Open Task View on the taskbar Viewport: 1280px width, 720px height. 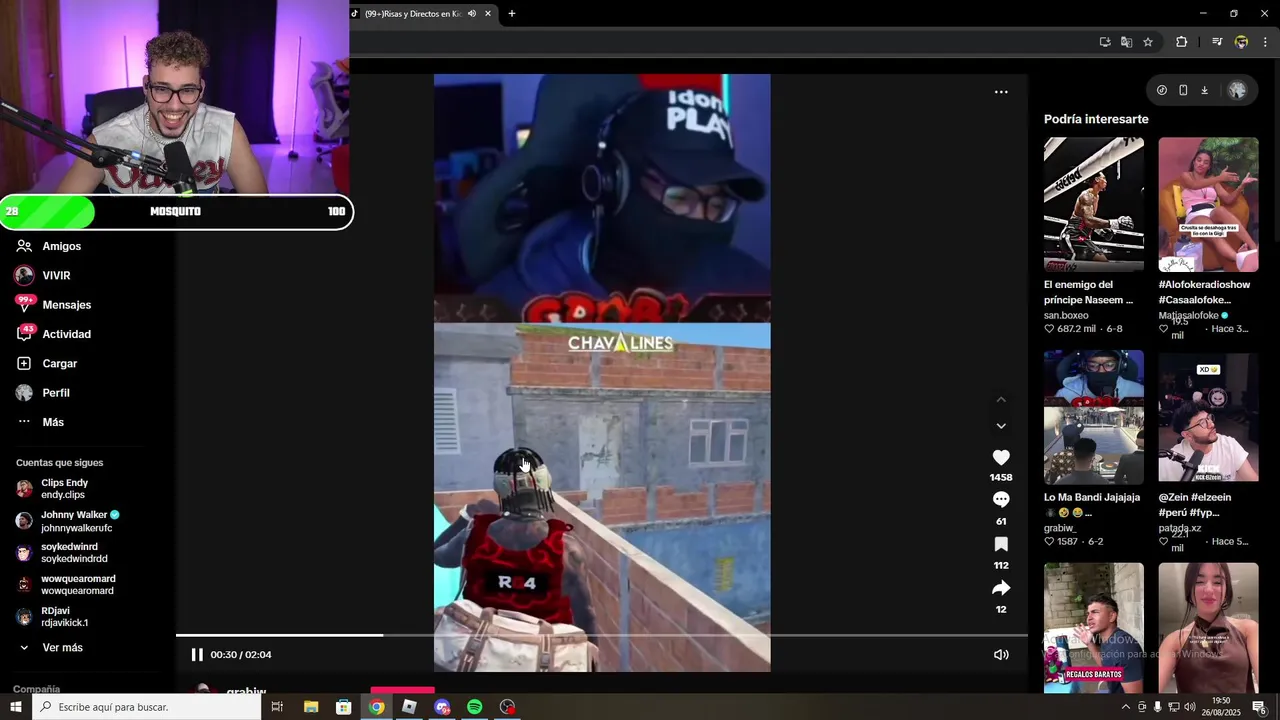click(277, 707)
